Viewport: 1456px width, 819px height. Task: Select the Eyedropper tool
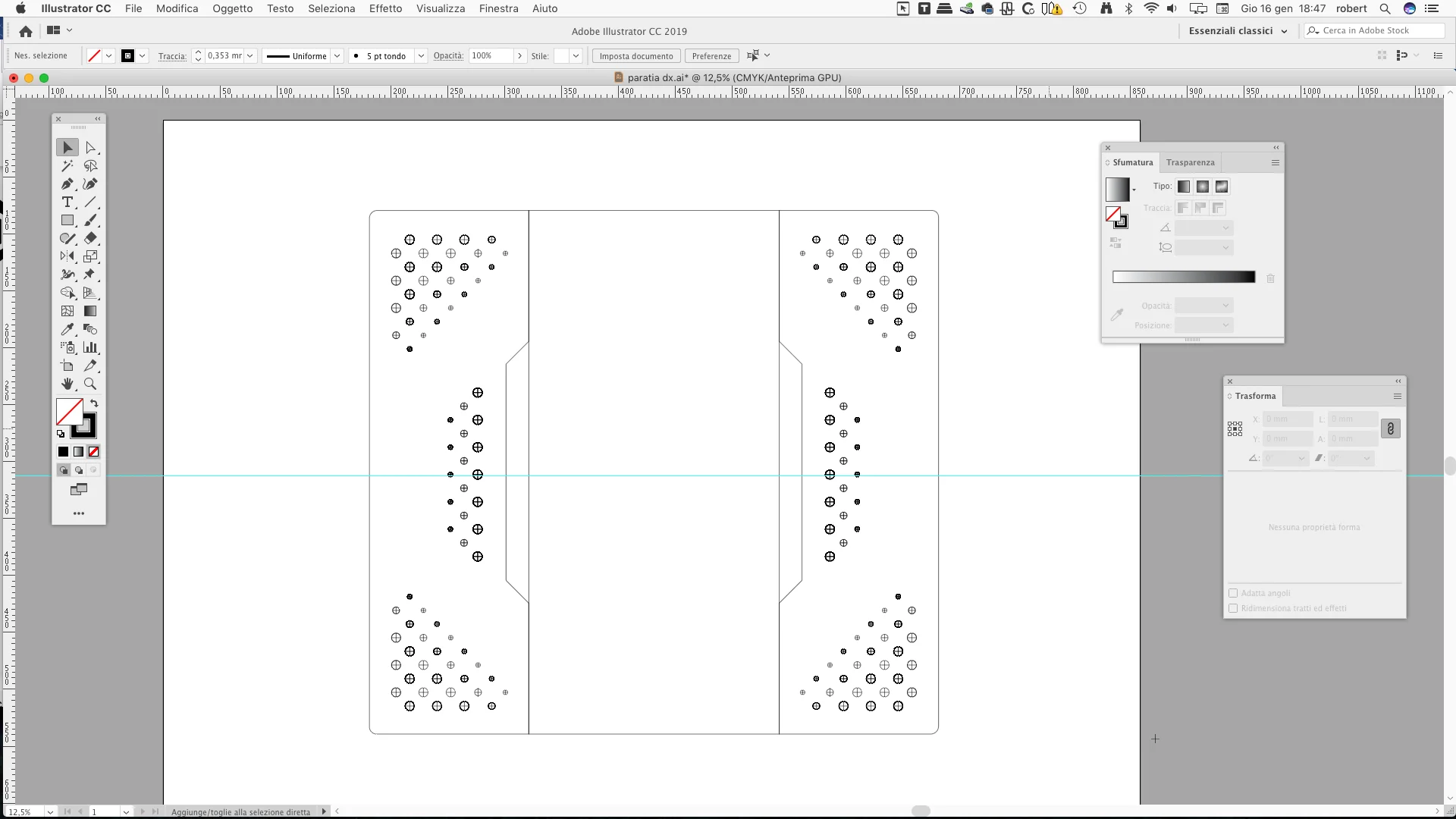point(67,329)
